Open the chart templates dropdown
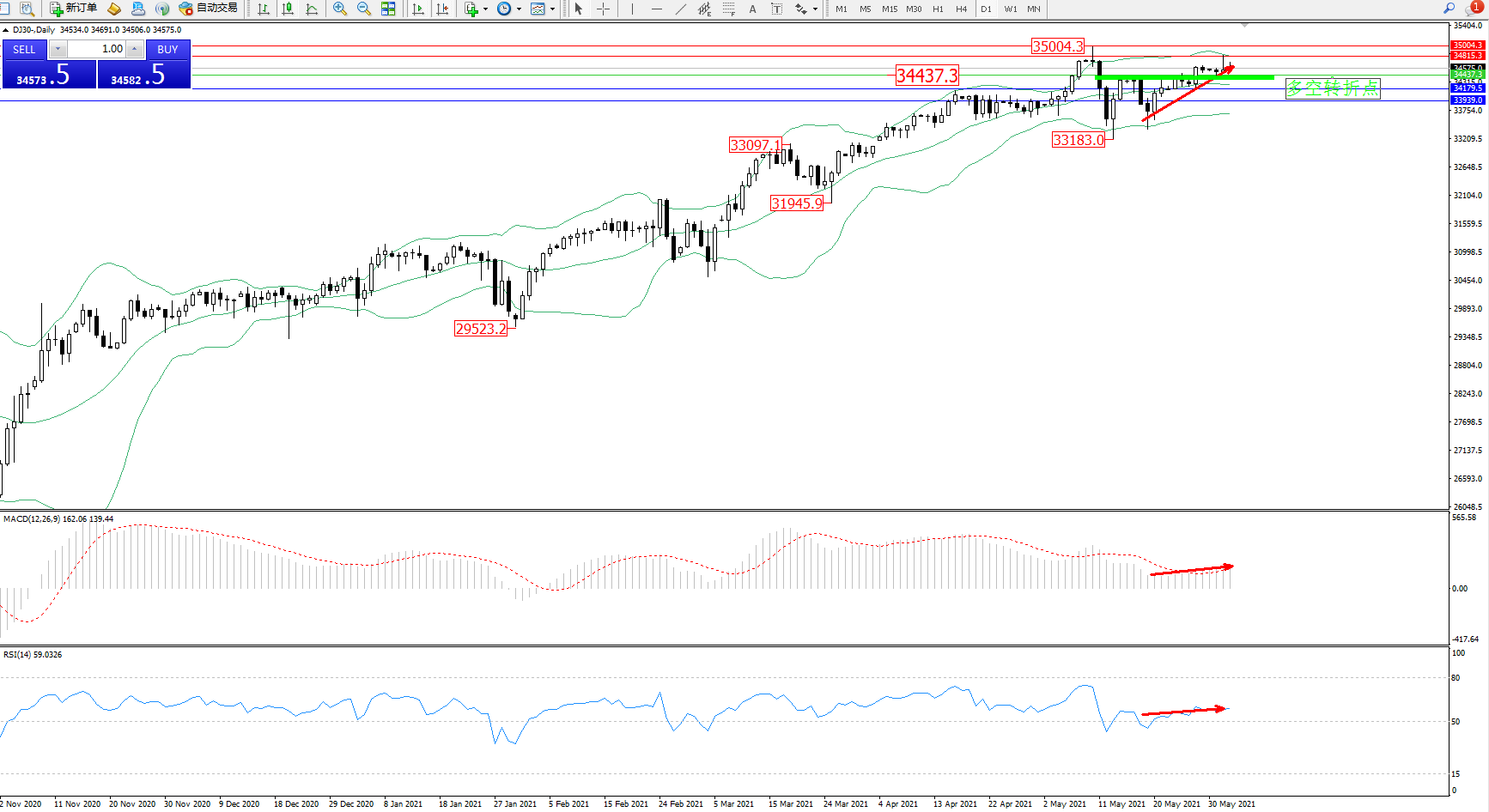The height and width of the screenshot is (812, 1489). pos(552,9)
